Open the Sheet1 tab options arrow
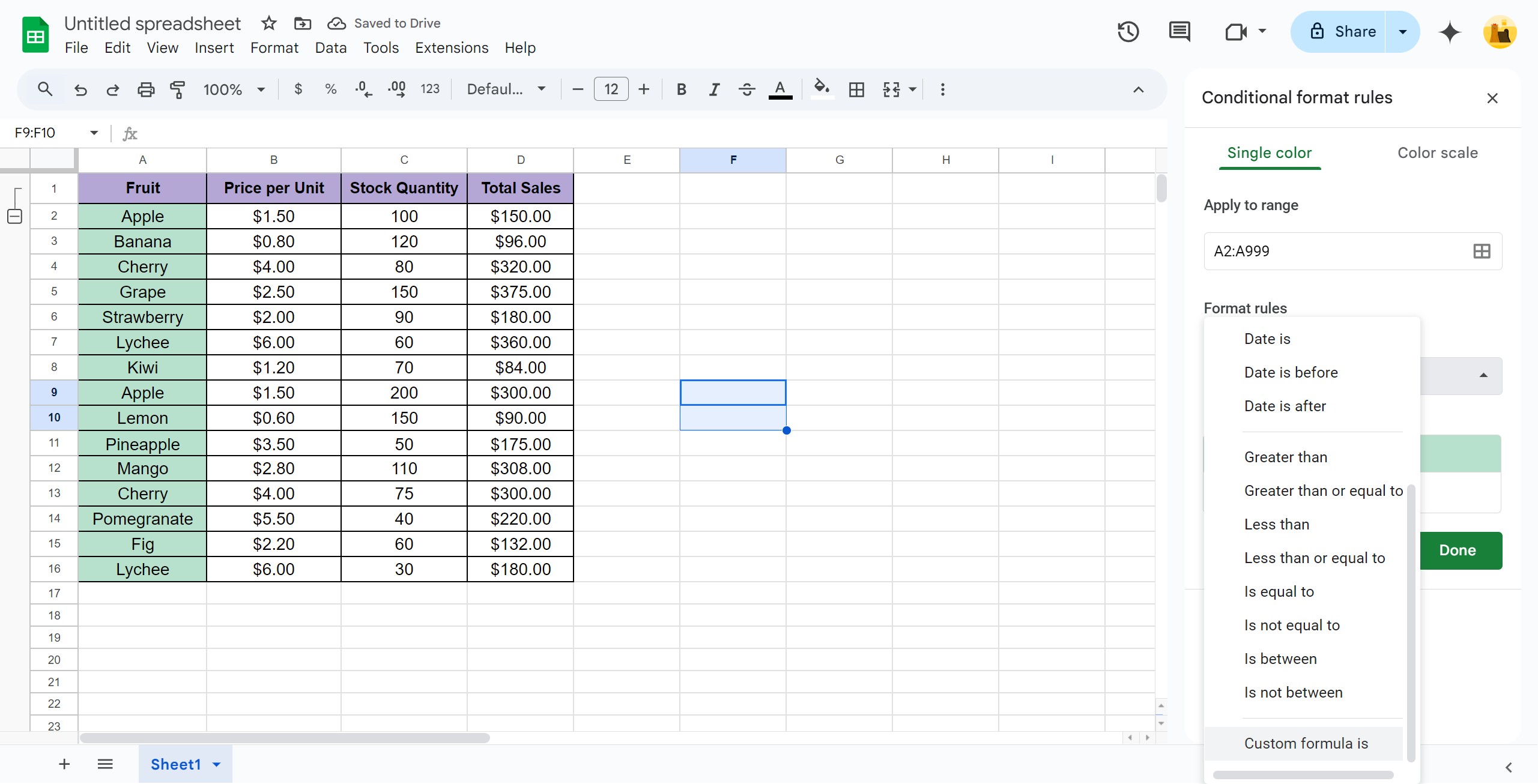 tap(217, 764)
